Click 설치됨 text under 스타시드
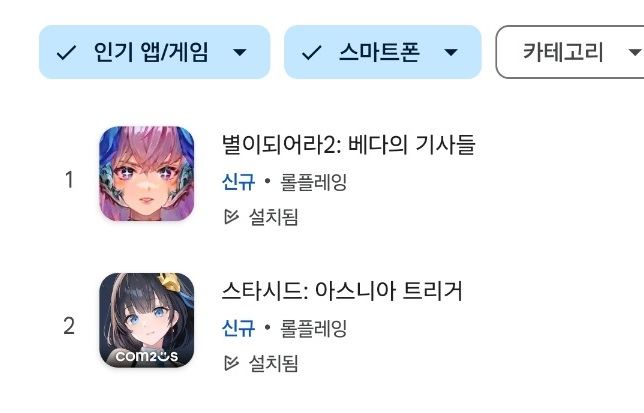The width and height of the screenshot is (644, 413). tap(274, 363)
